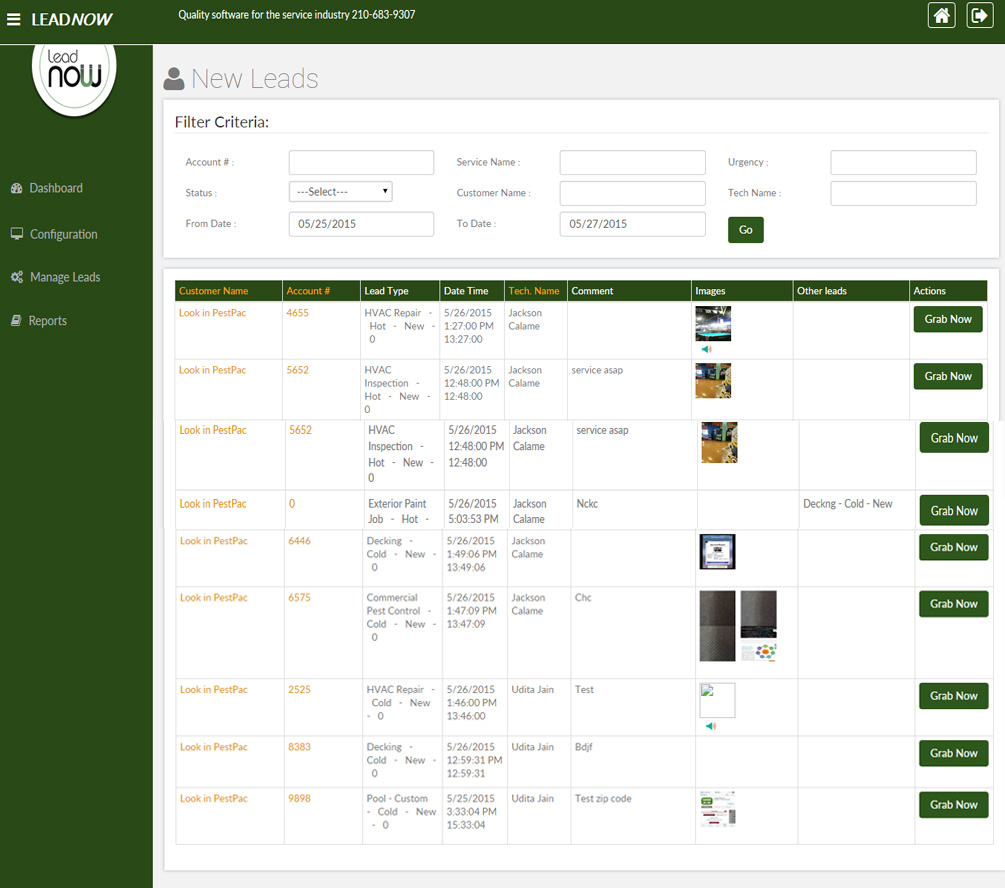Click Grab Now for account 4655
1005x888 pixels.
tap(947, 319)
